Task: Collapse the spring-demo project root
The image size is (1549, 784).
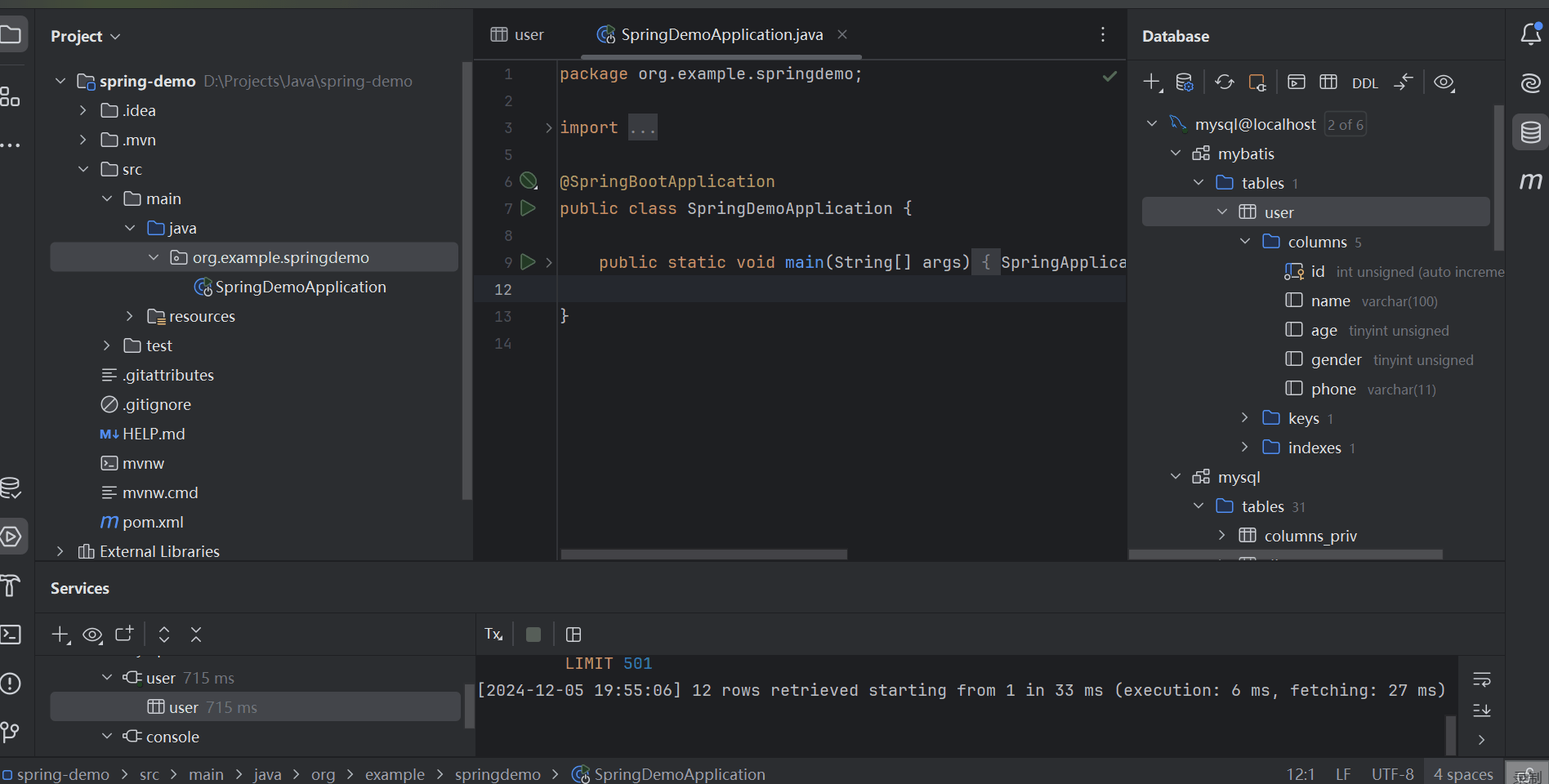Action: point(60,81)
